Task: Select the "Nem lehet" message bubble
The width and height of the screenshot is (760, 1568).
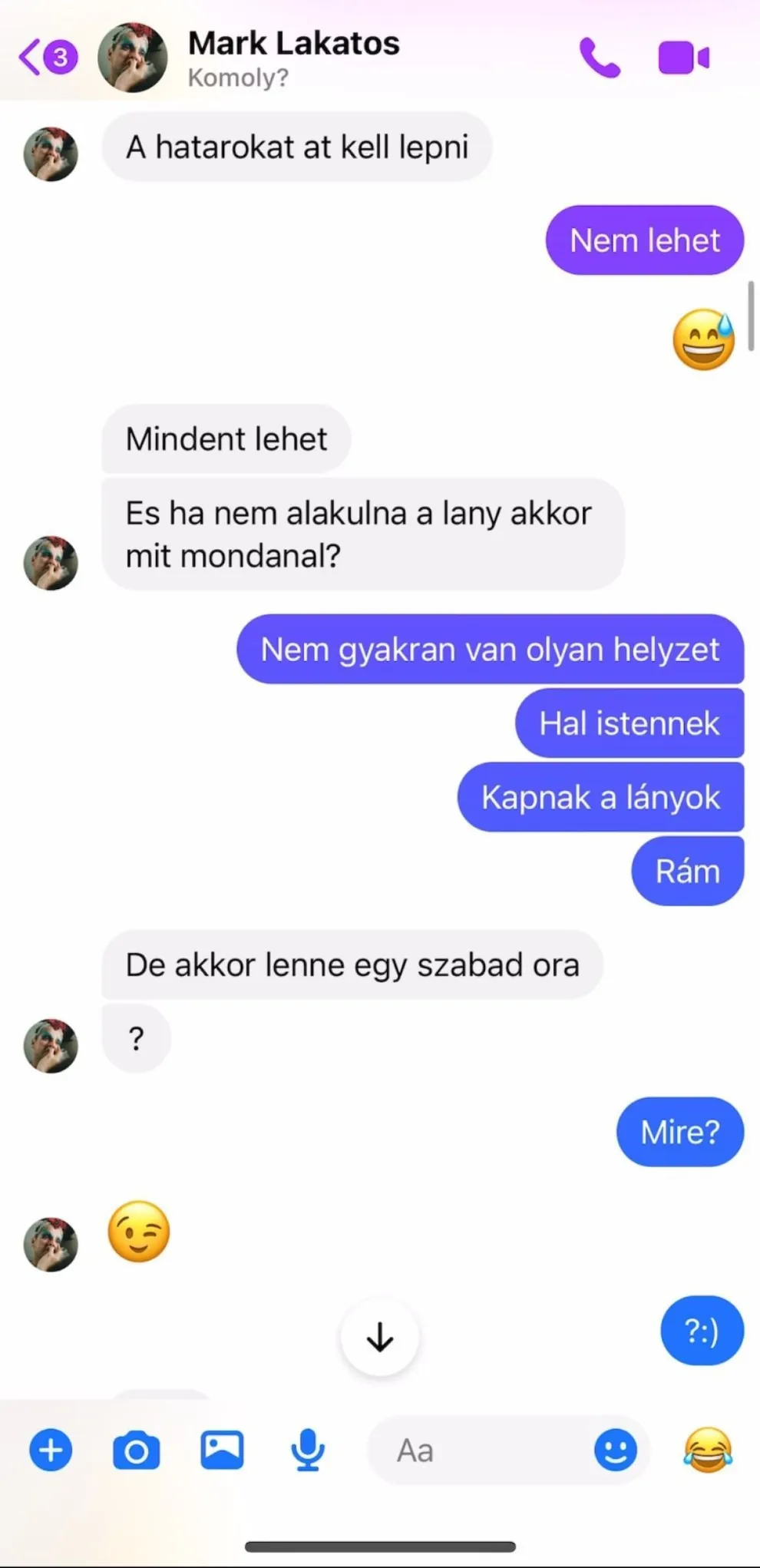Action: (x=645, y=240)
